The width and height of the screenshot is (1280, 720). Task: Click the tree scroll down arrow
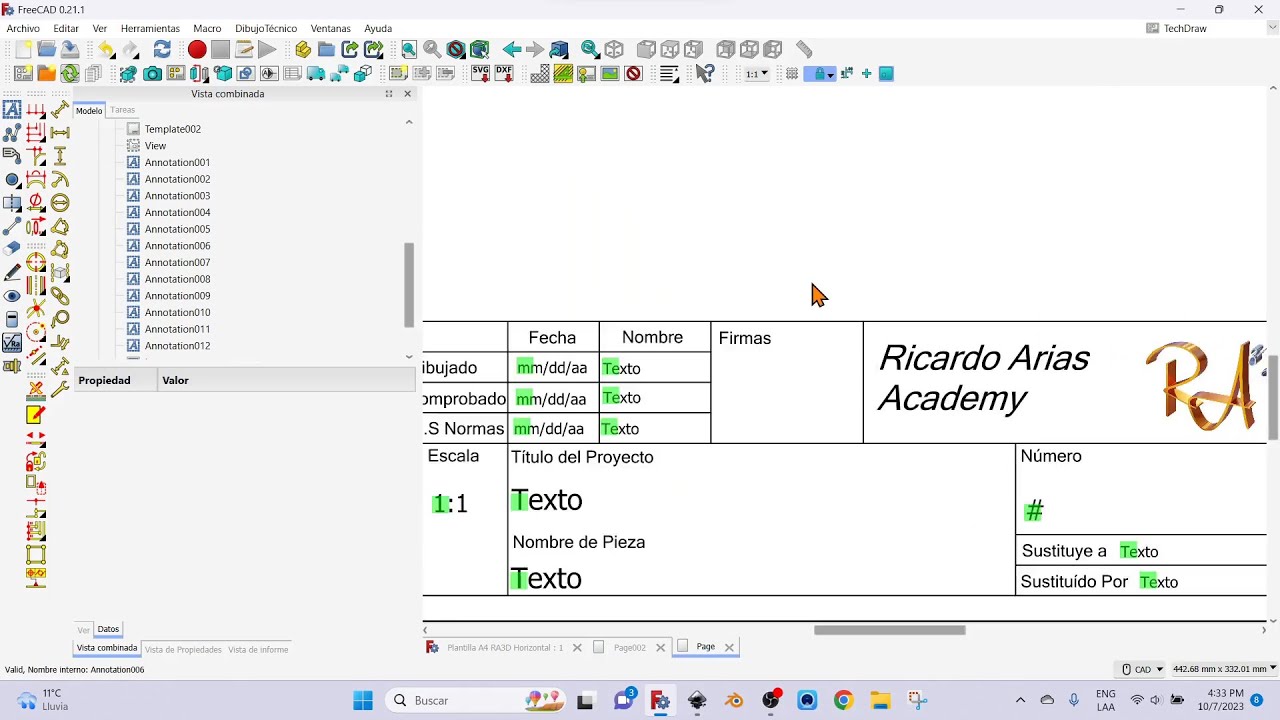408,356
